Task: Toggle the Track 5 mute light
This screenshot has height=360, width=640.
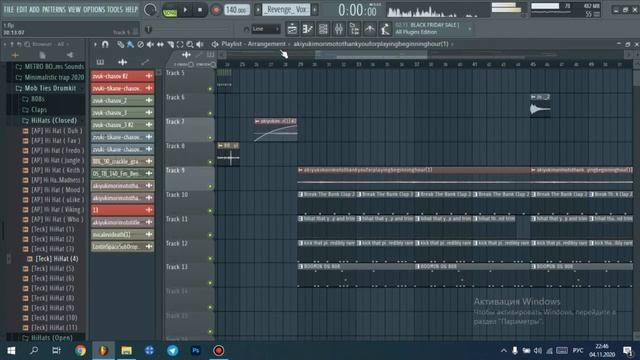Action: [210, 89]
